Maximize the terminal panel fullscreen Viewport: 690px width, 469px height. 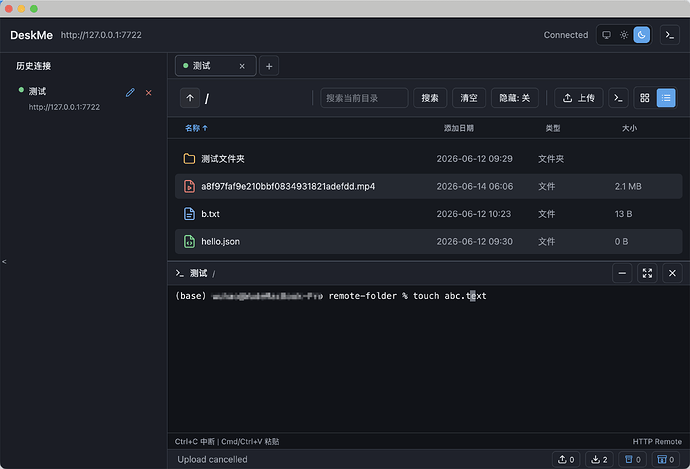[x=647, y=273]
